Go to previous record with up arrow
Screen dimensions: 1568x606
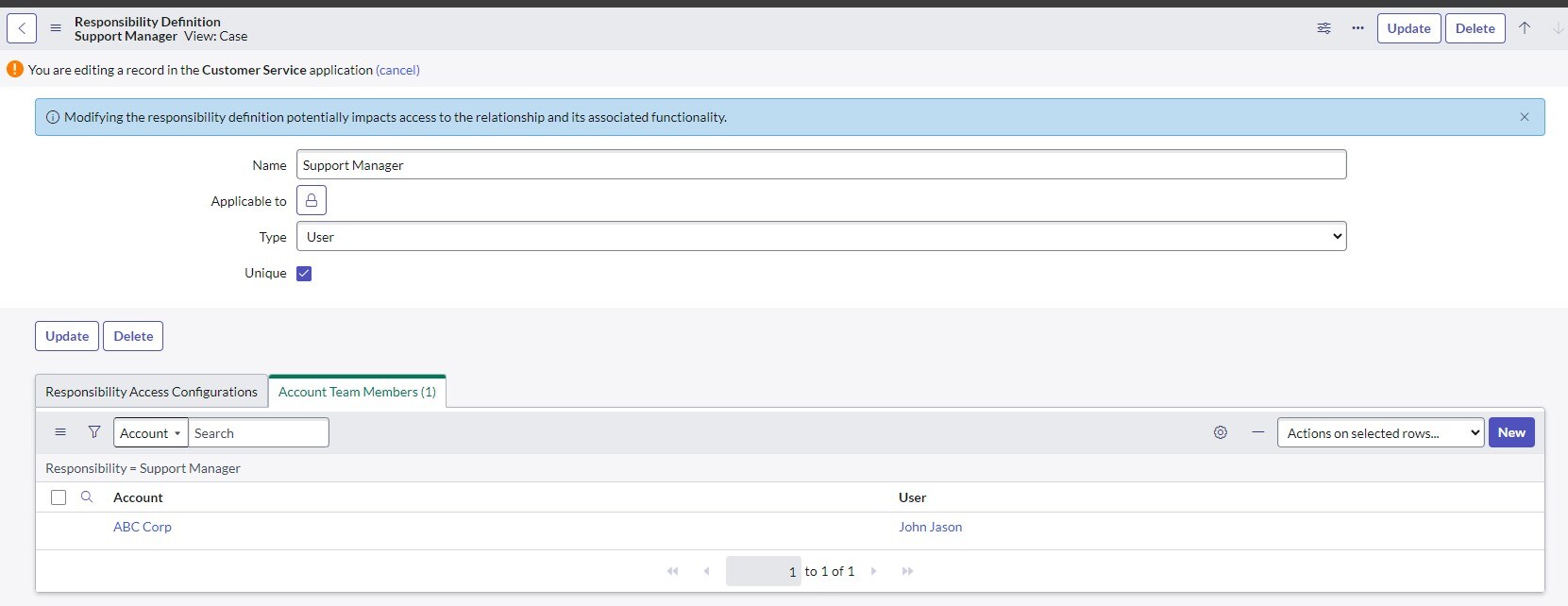click(1524, 28)
